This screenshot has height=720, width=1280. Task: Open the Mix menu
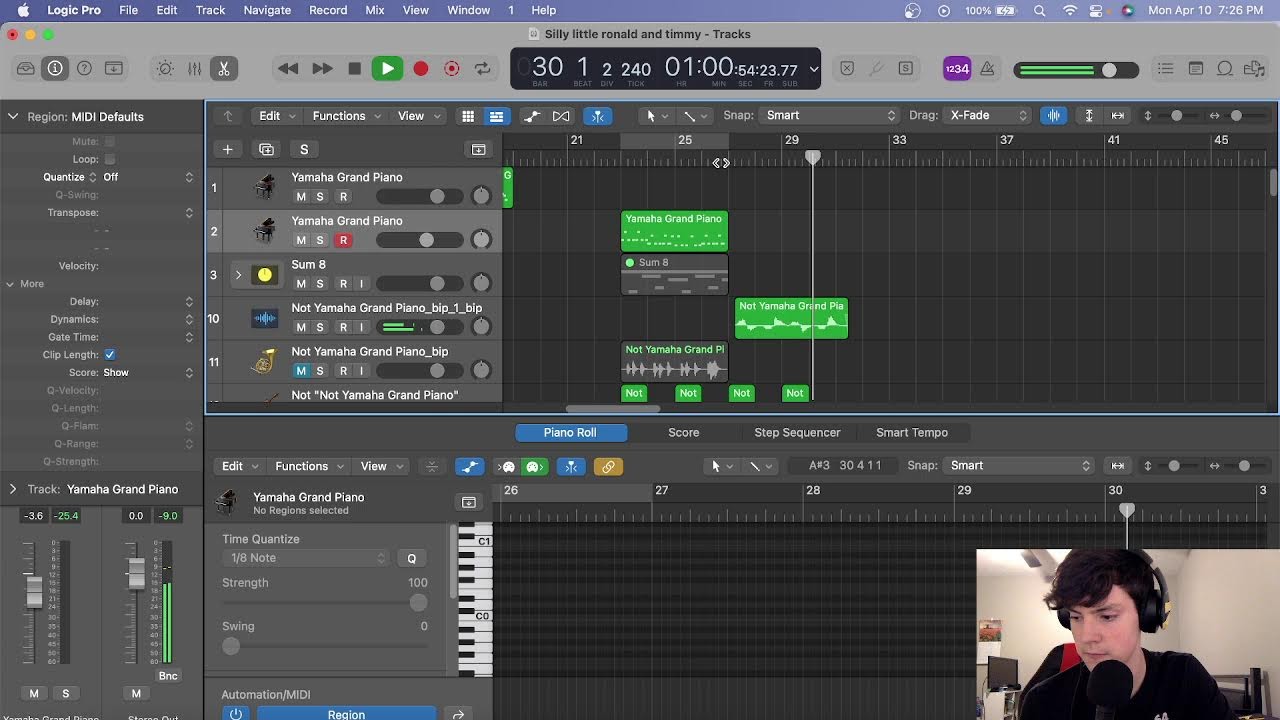[x=375, y=10]
